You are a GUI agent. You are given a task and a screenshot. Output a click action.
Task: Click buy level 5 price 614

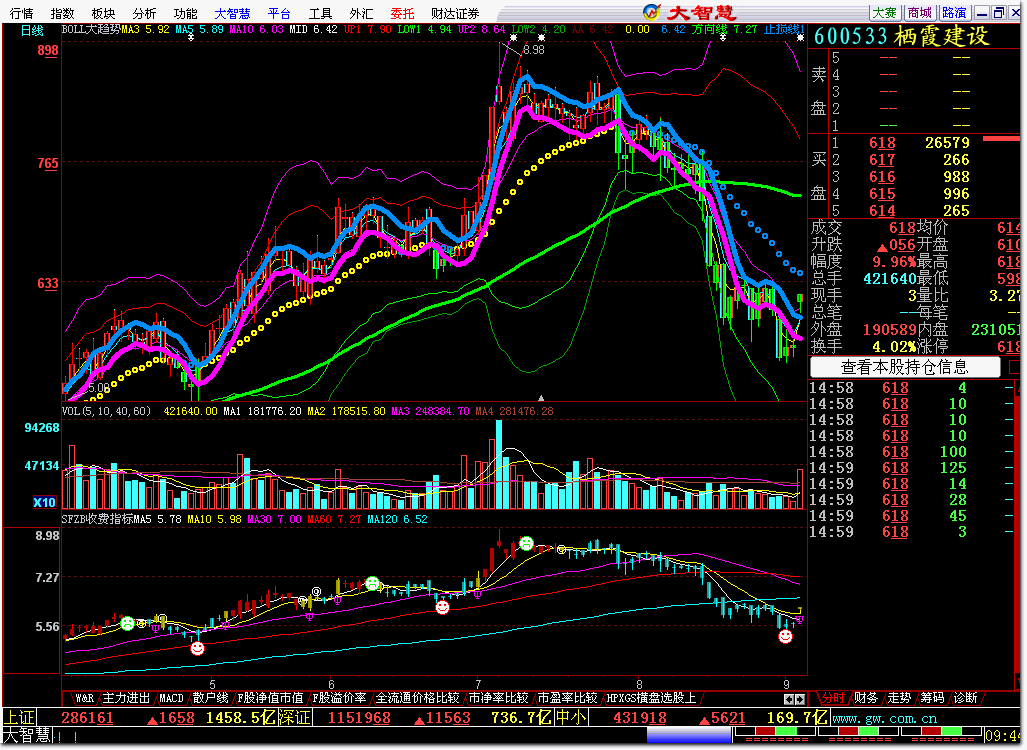click(882, 211)
